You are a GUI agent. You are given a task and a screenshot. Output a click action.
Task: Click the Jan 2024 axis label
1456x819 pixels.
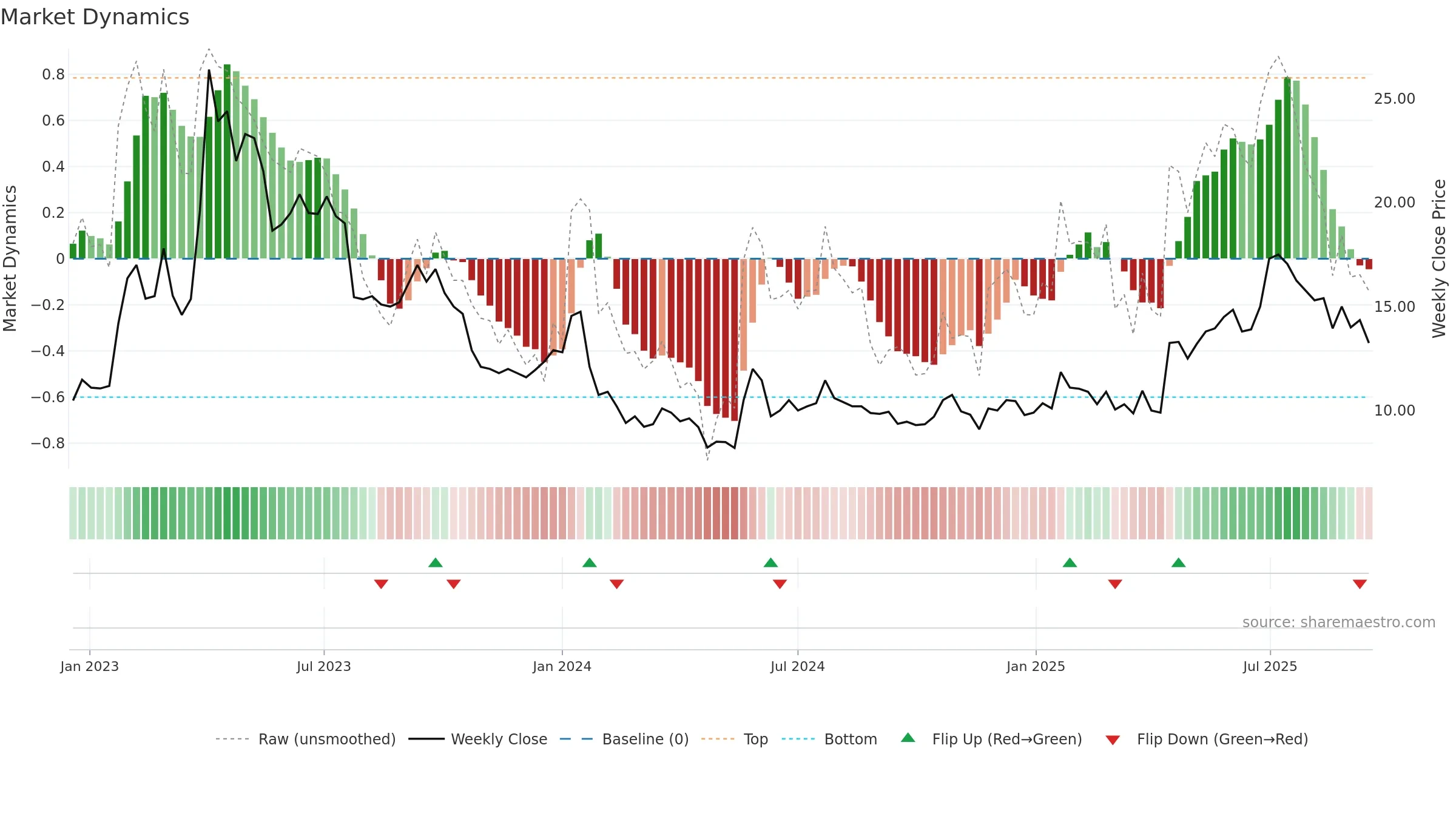coord(562,666)
